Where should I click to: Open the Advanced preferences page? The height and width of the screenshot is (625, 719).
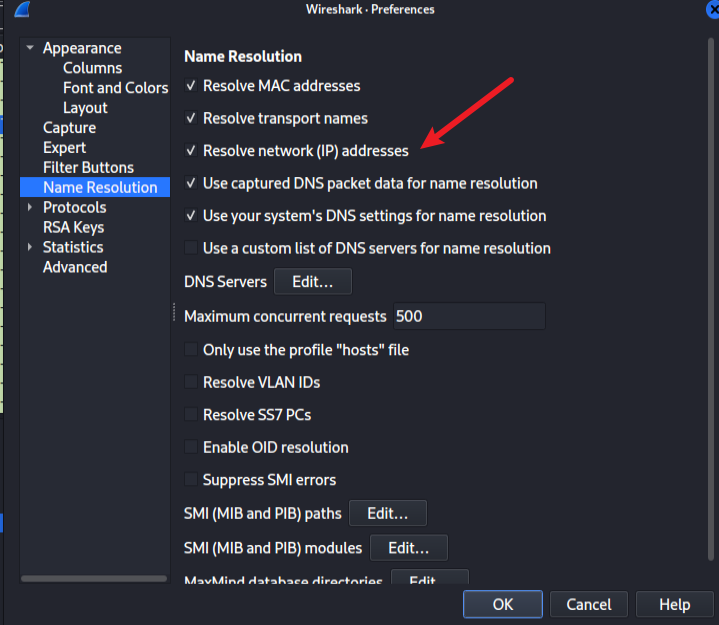[x=75, y=267]
